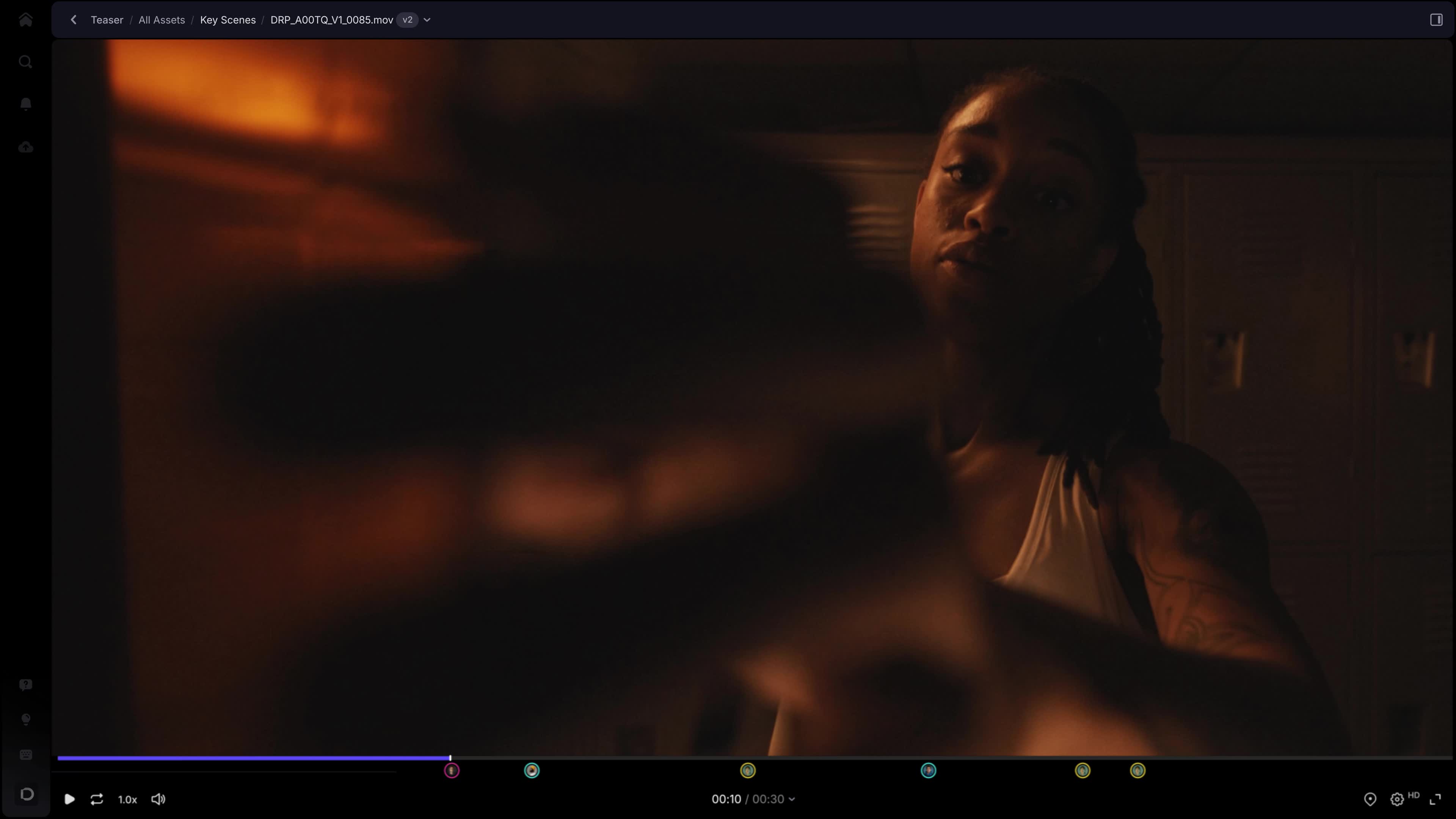Open the help chat icon
1456x819 pixels.
(x=25, y=685)
